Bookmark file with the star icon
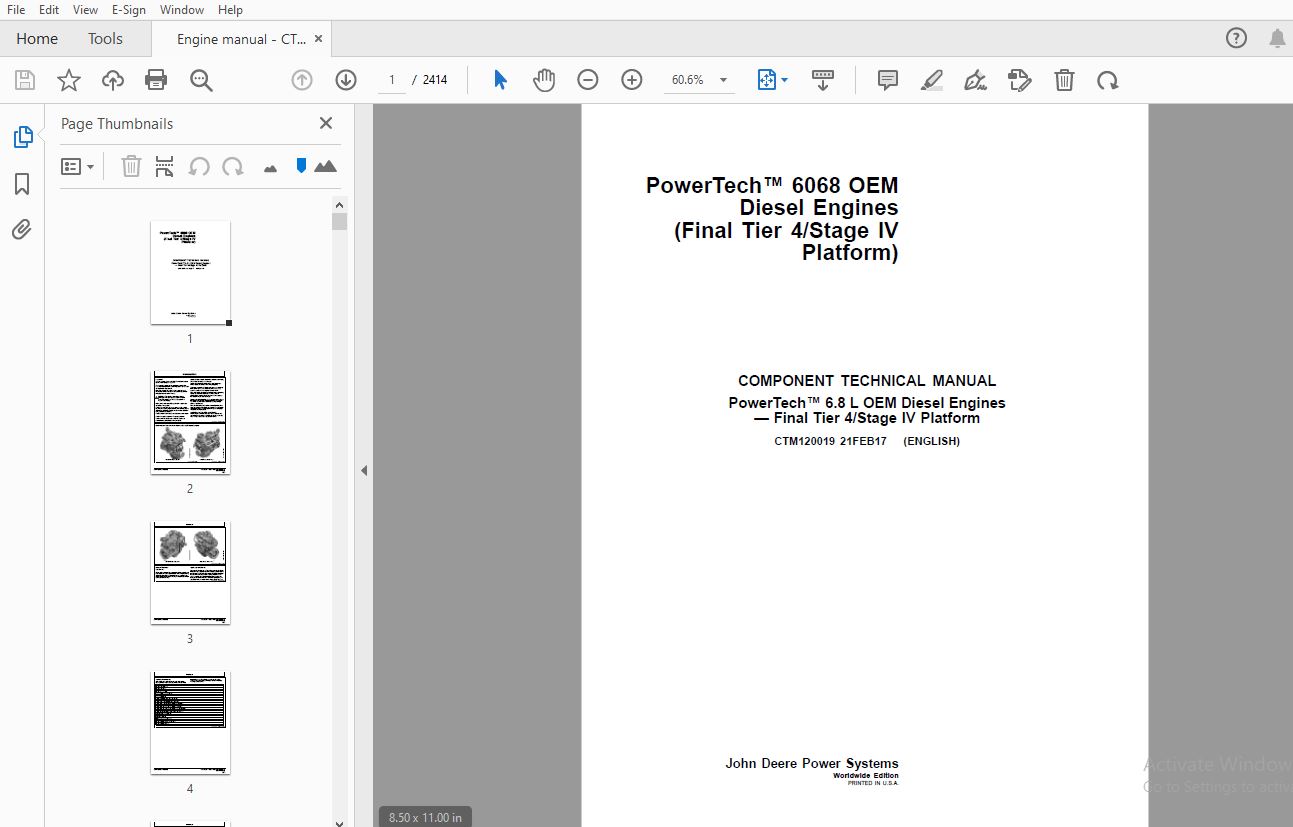This screenshot has height=827, width=1293. [x=69, y=80]
